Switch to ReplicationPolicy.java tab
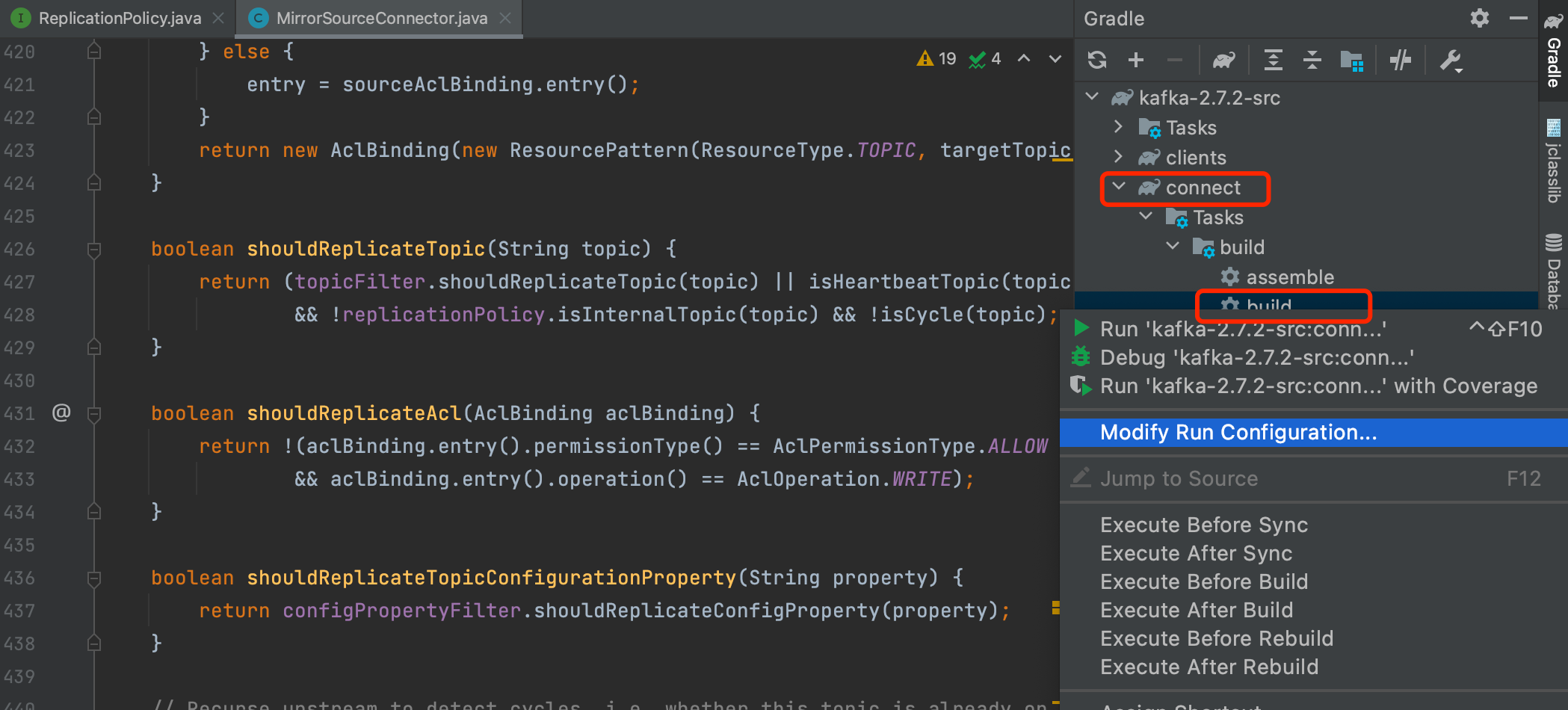1568x710 pixels. point(120,18)
